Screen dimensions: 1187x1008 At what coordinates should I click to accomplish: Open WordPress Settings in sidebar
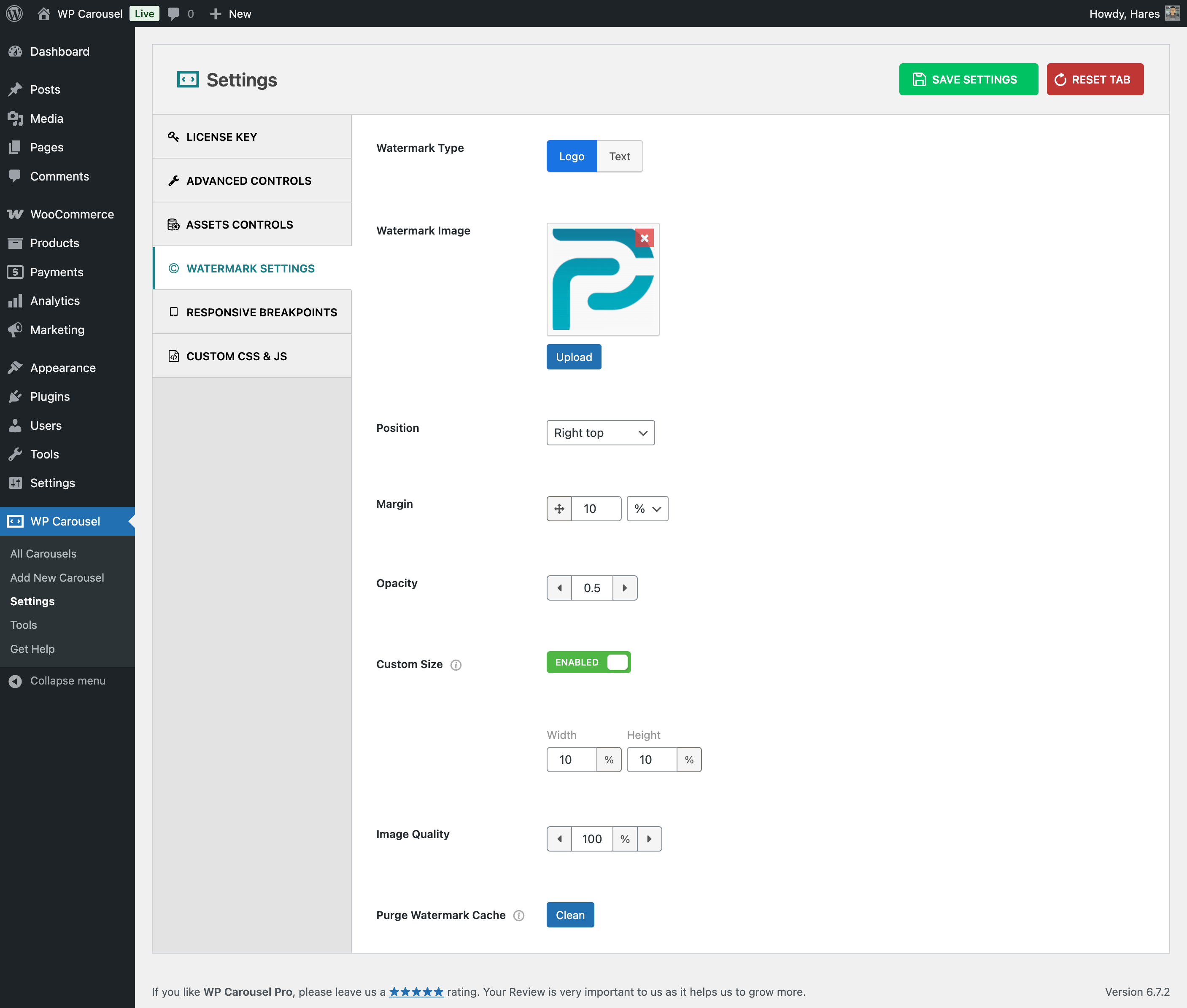[67, 483]
